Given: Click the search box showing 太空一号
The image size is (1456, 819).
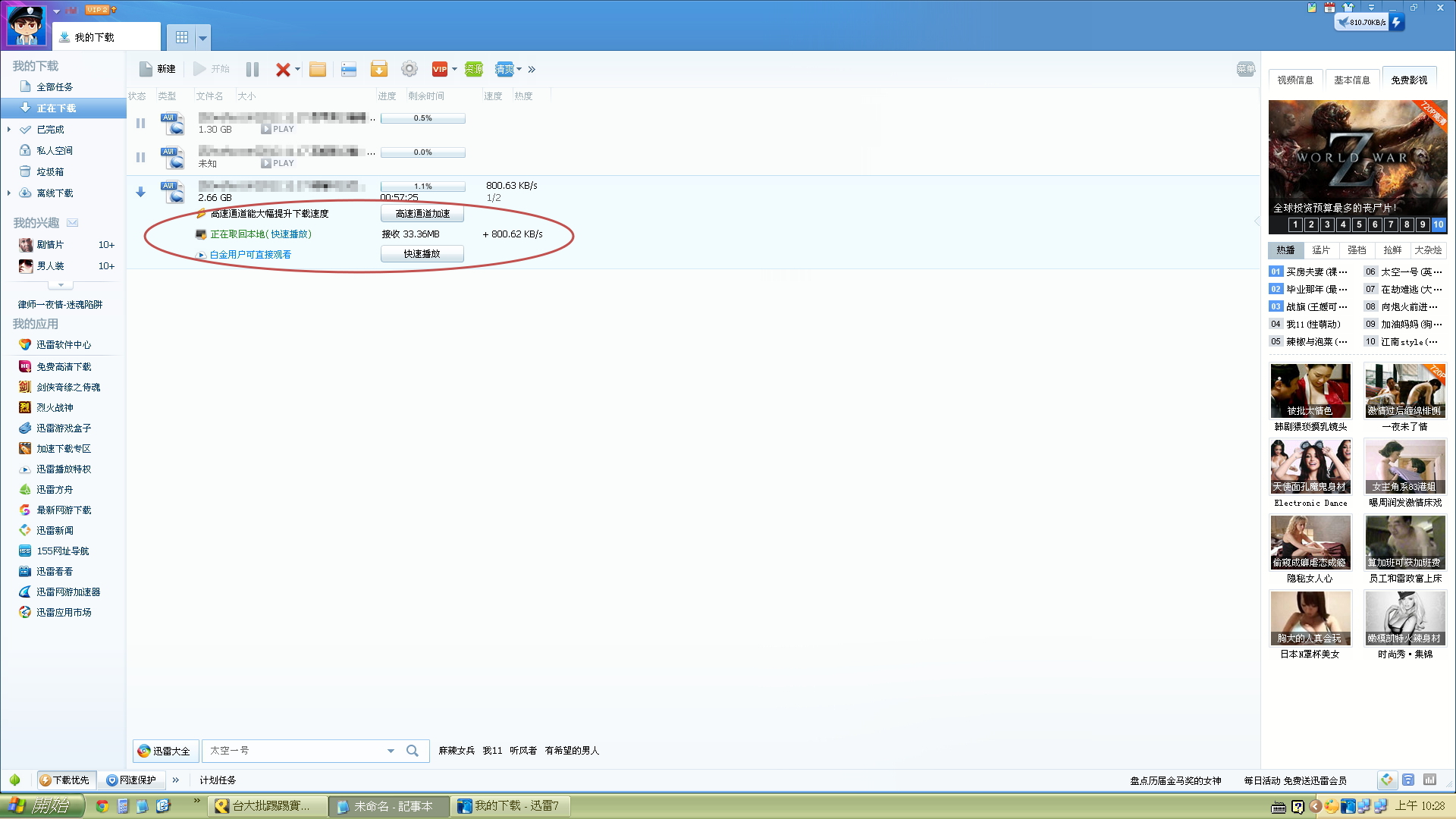Looking at the screenshot, I should click(x=296, y=751).
